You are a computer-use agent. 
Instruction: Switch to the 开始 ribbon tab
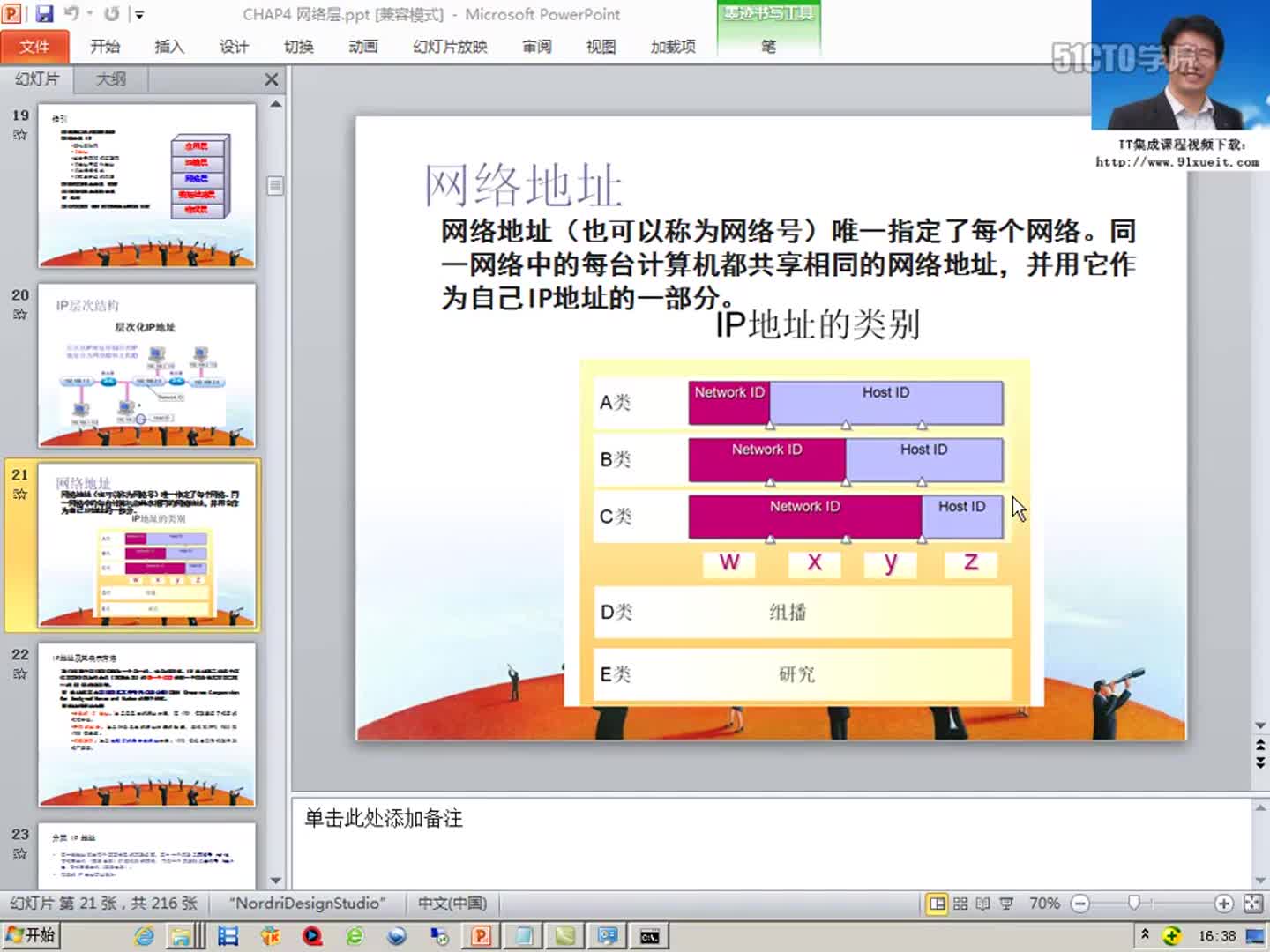coord(105,47)
